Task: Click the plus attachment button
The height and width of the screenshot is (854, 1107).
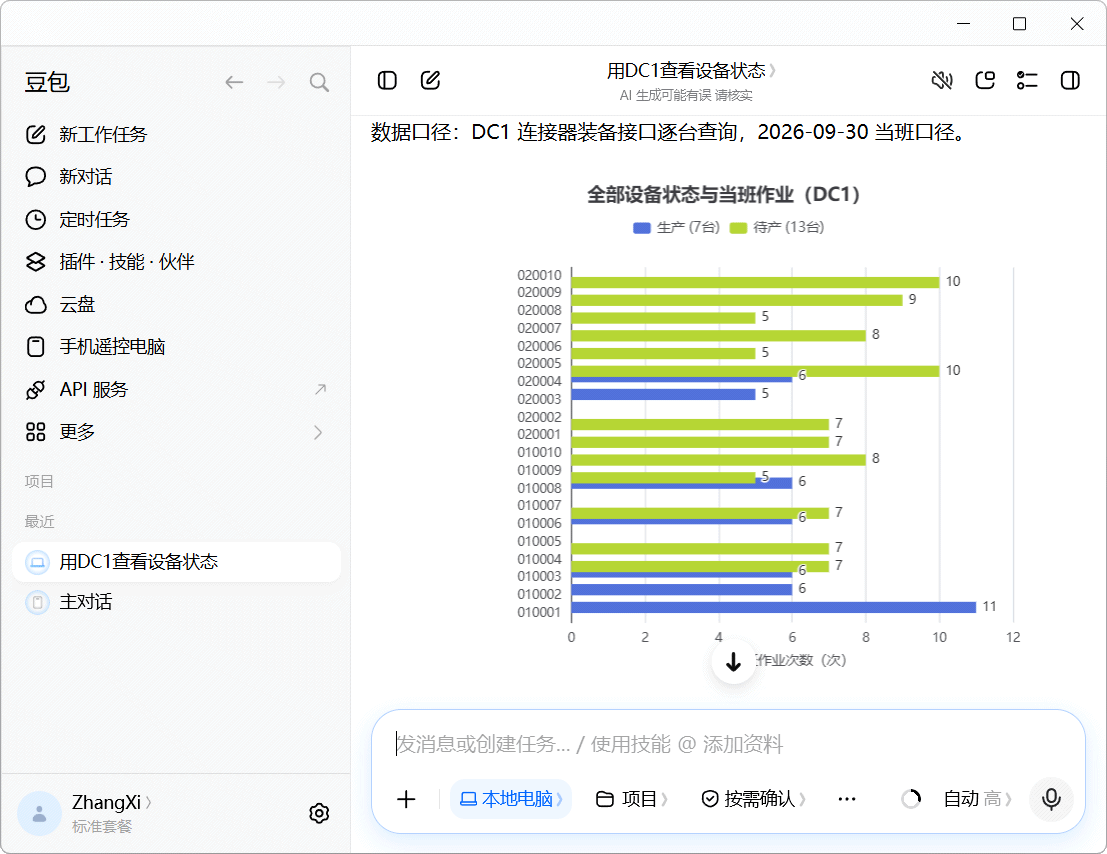Action: point(406,799)
